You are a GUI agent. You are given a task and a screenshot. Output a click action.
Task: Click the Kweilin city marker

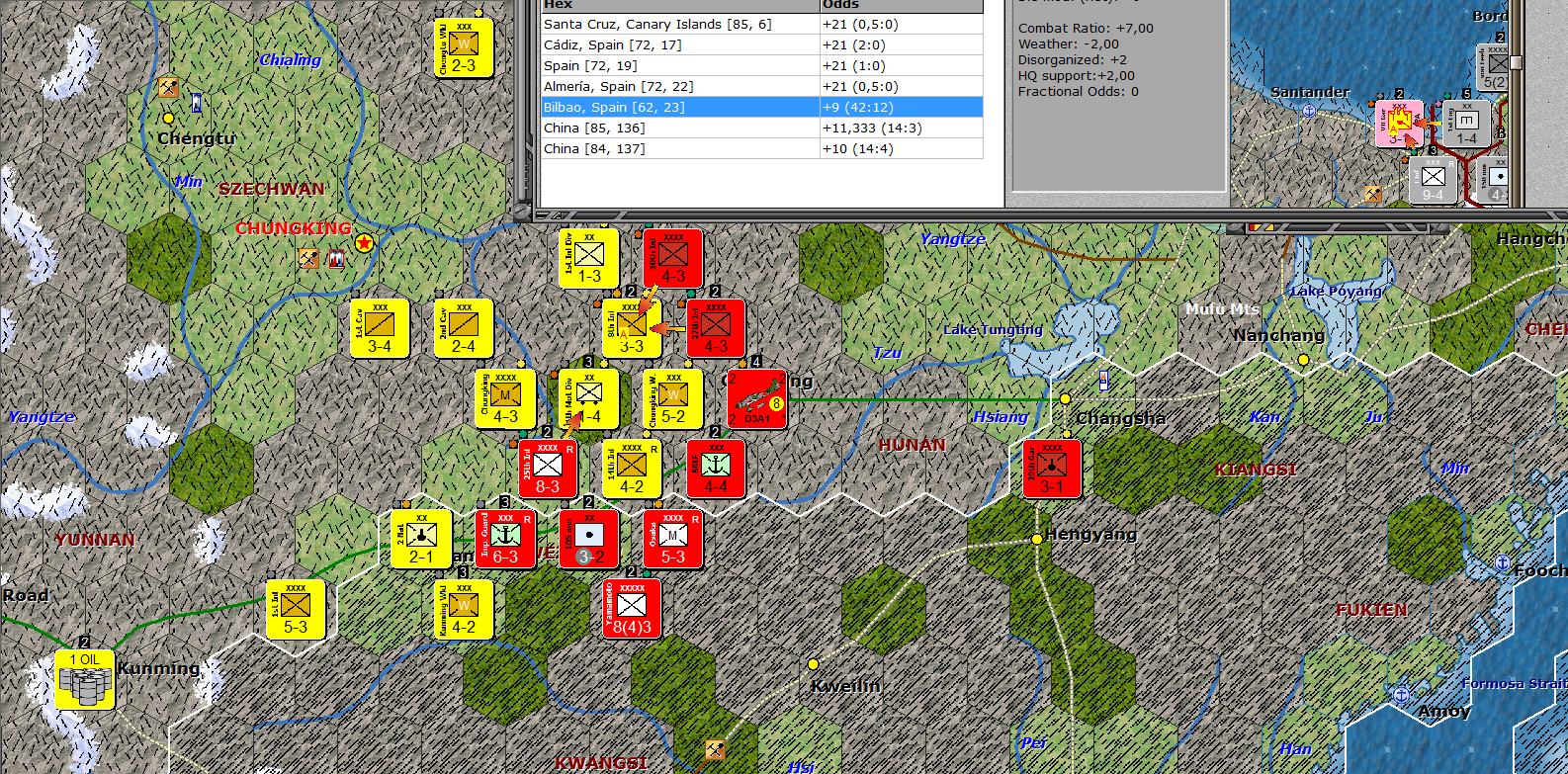[813, 664]
